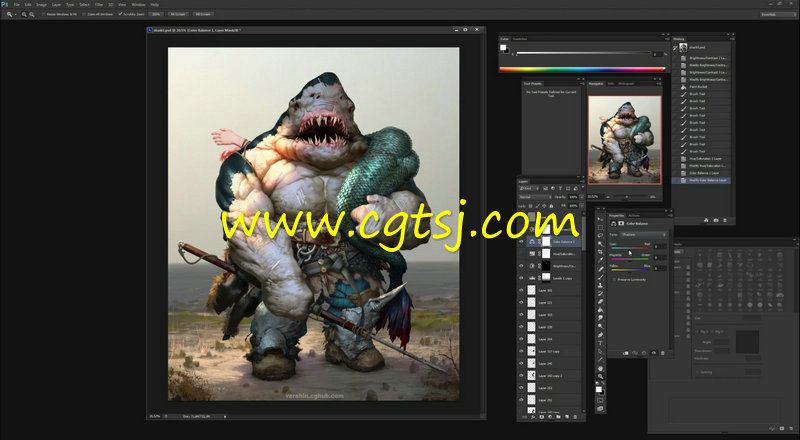This screenshot has height=440, width=800.
Task: Click the Fill Screen button
Action: [203, 14]
